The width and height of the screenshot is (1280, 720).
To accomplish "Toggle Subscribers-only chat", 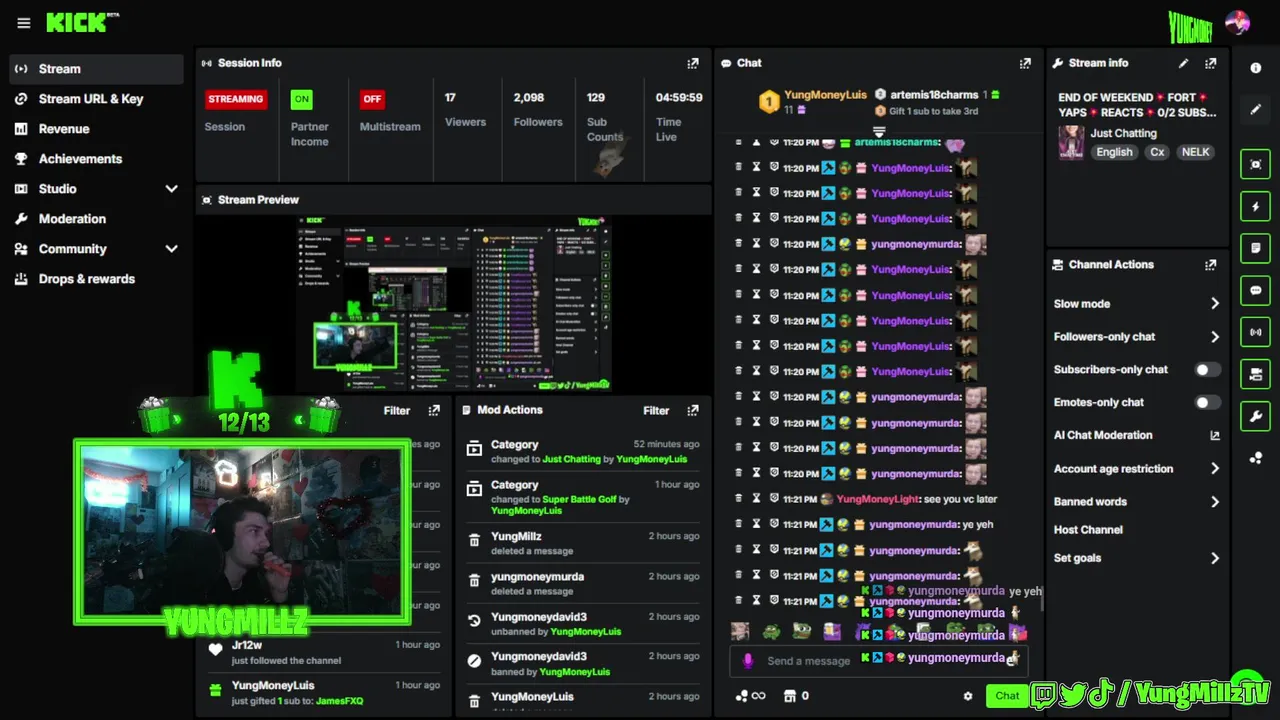I will (x=1208, y=370).
